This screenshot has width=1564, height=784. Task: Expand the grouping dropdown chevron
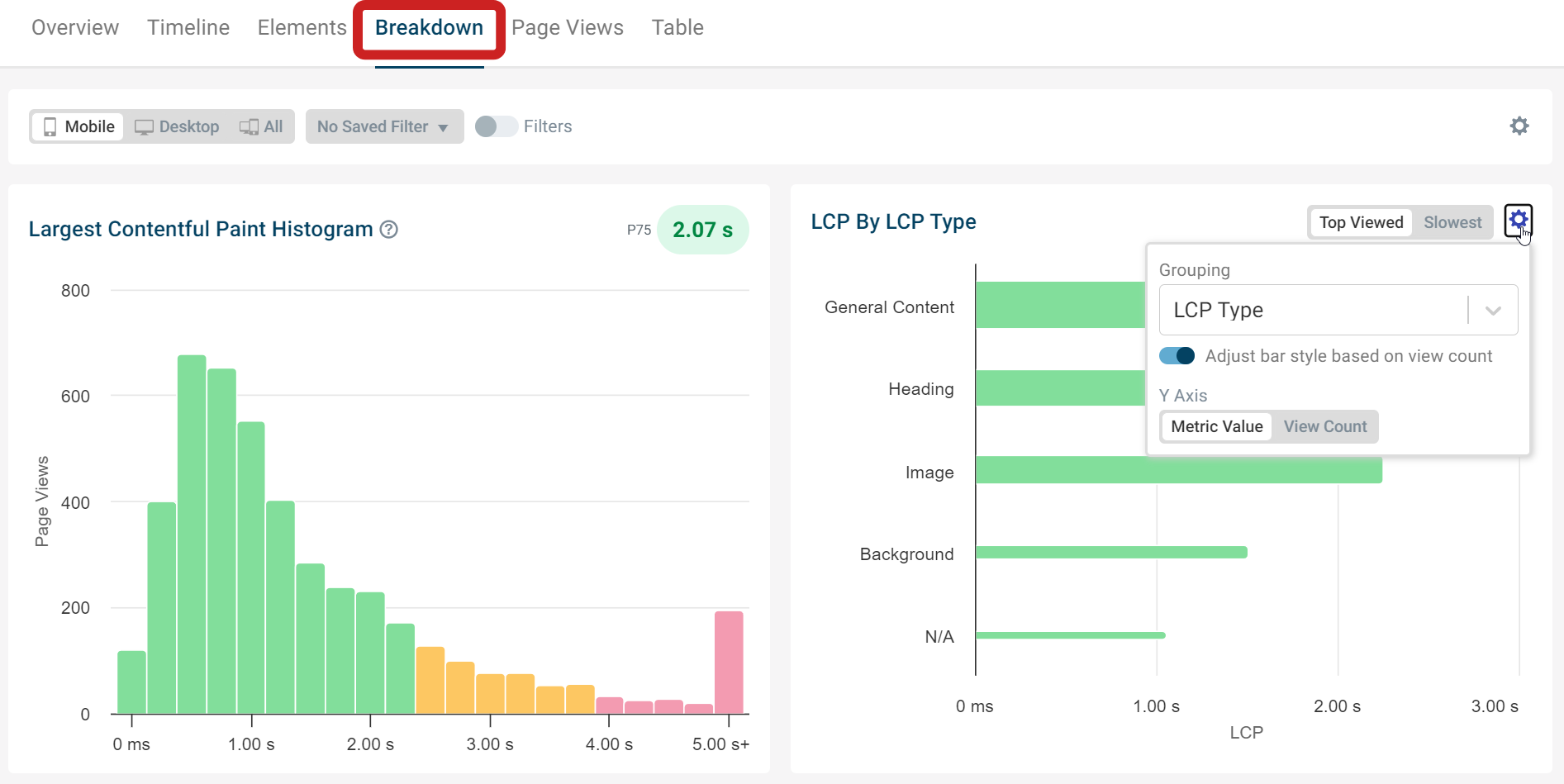1493,311
